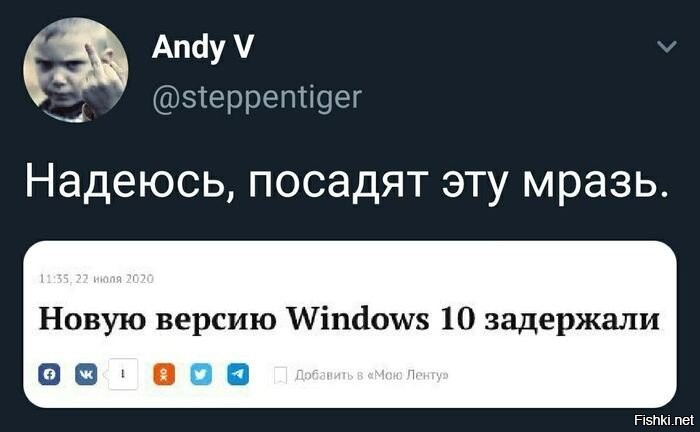The height and width of the screenshot is (432, 700).
Task: Share the article via Facebook icon
Action: [49, 374]
